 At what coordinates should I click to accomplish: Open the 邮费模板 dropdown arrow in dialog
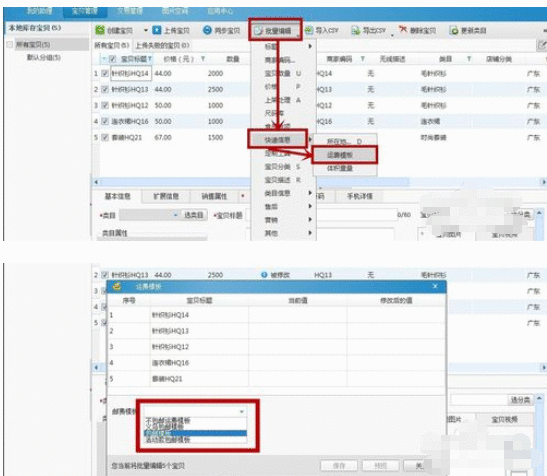coord(241,412)
